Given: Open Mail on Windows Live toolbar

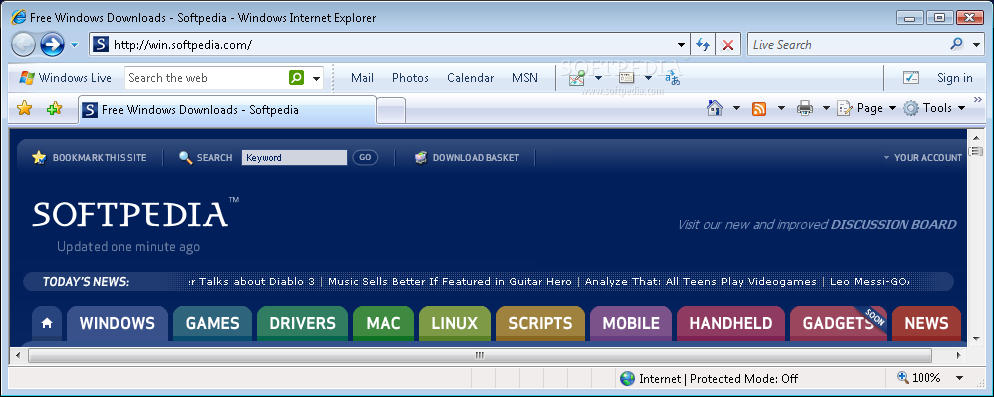Looking at the screenshot, I should [x=362, y=78].
